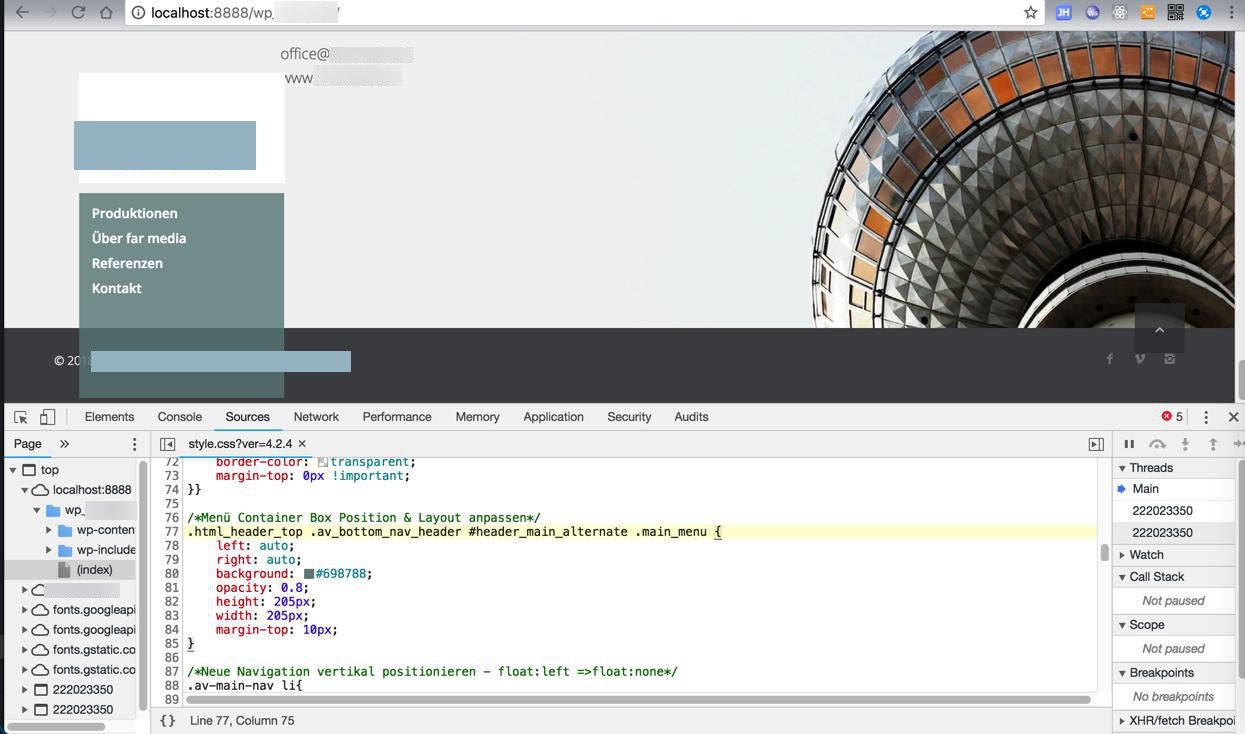Close the style.css?ver=4.2.4 tab

[x=302, y=444]
